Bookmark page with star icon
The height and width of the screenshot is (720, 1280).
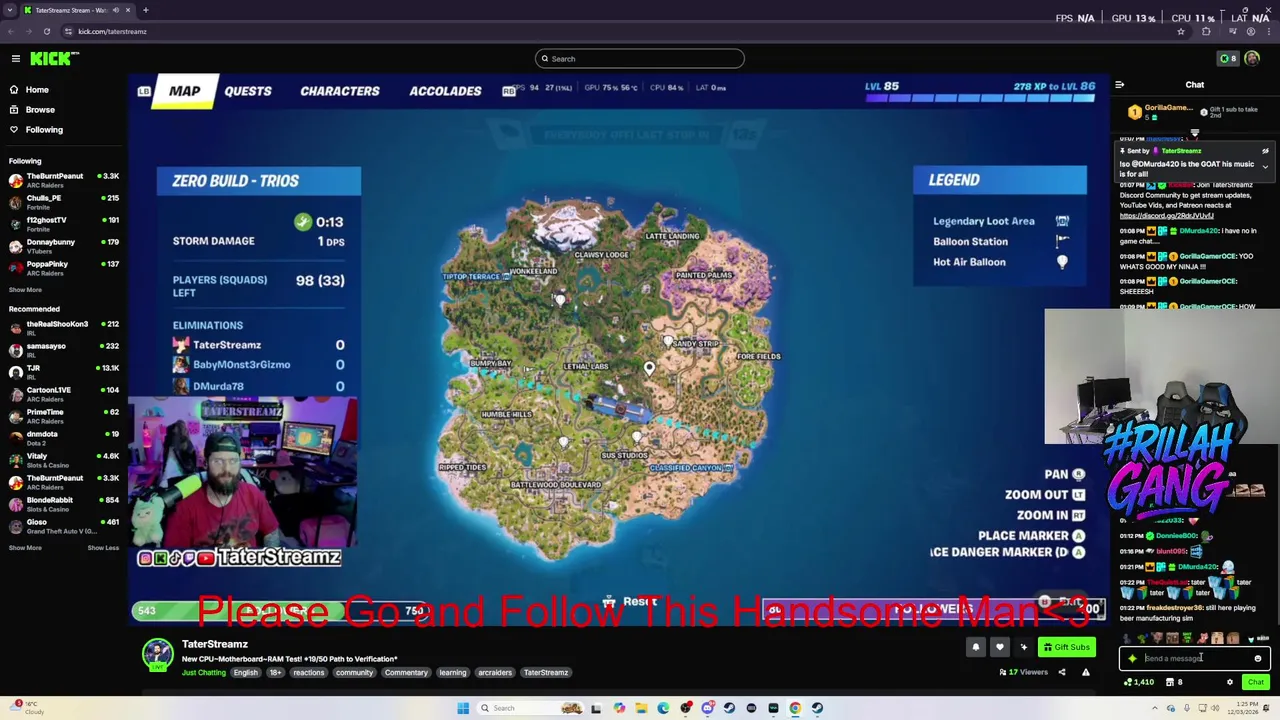1181,32
